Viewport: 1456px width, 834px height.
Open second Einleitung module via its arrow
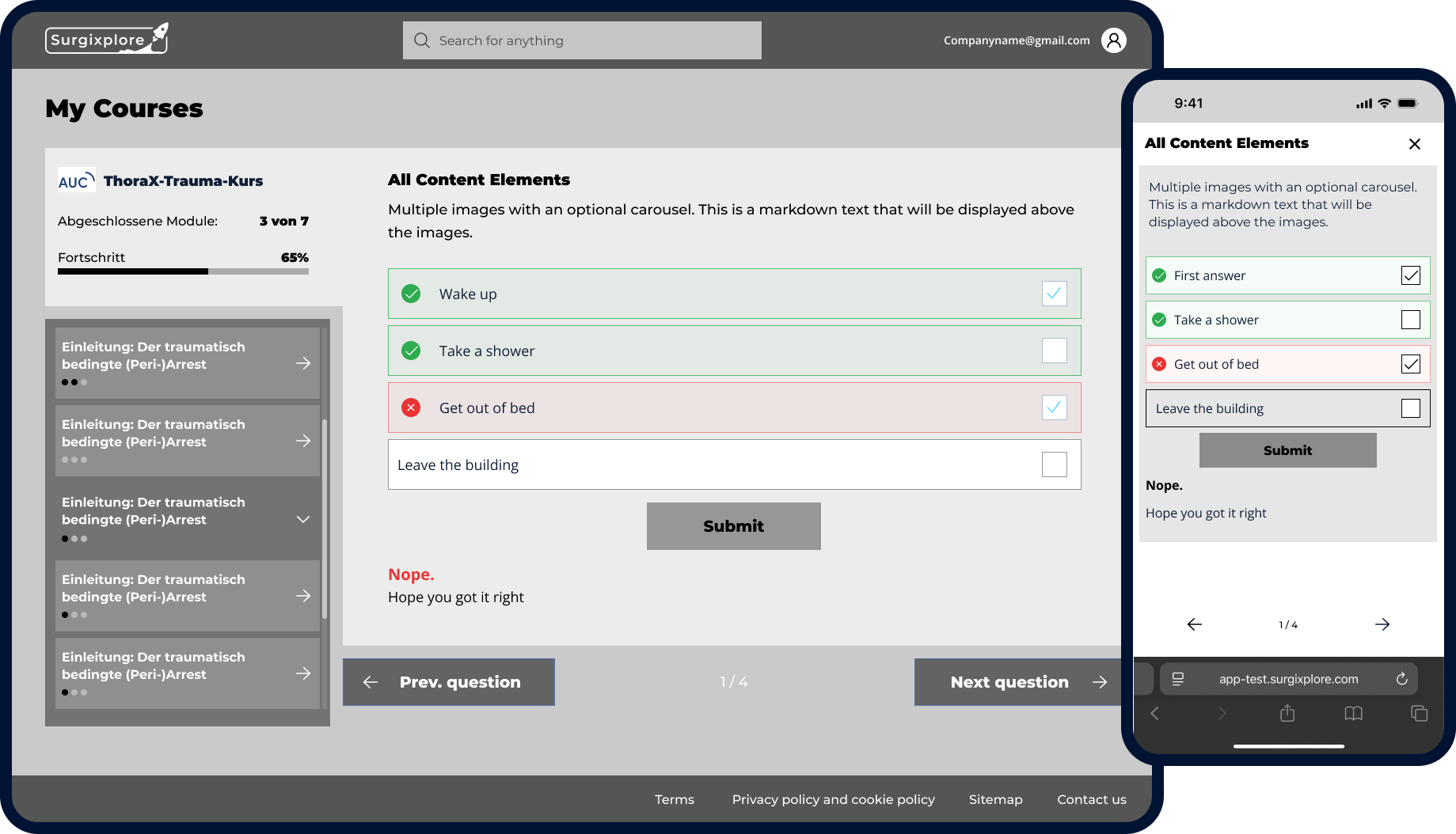(303, 441)
